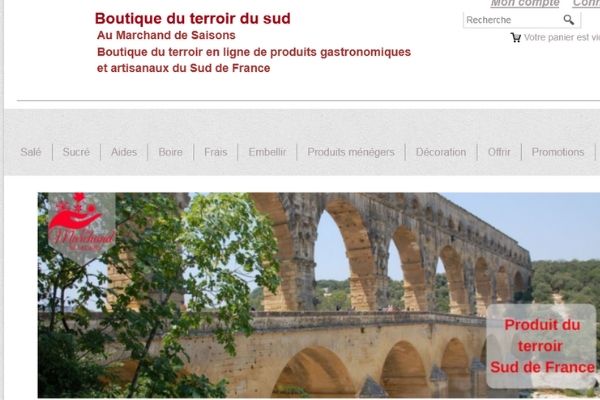The height and width of the screenshot is (400, 600).
Task: Click the Au Marchand de Saisons subtitle
Action: [x=166, y=35]
